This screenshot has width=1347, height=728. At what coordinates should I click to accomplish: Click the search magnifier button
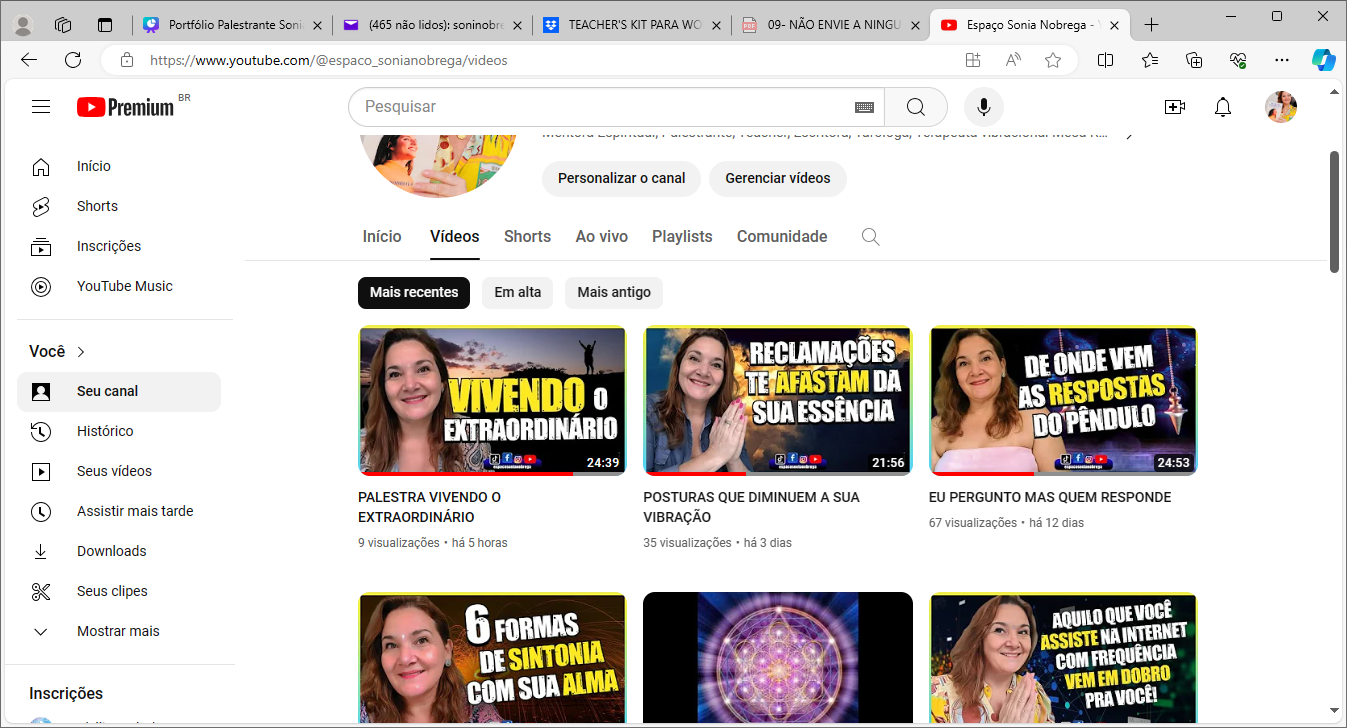pos(916,107)
